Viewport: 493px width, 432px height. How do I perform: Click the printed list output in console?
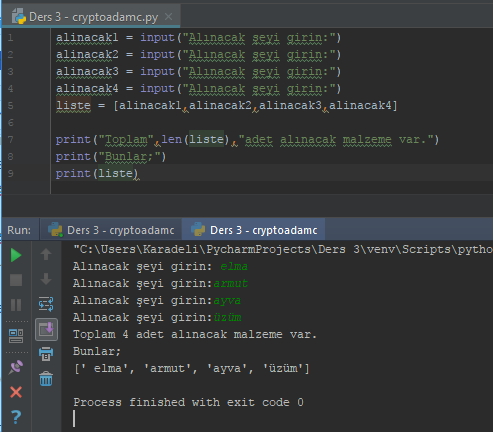(191, 369)
